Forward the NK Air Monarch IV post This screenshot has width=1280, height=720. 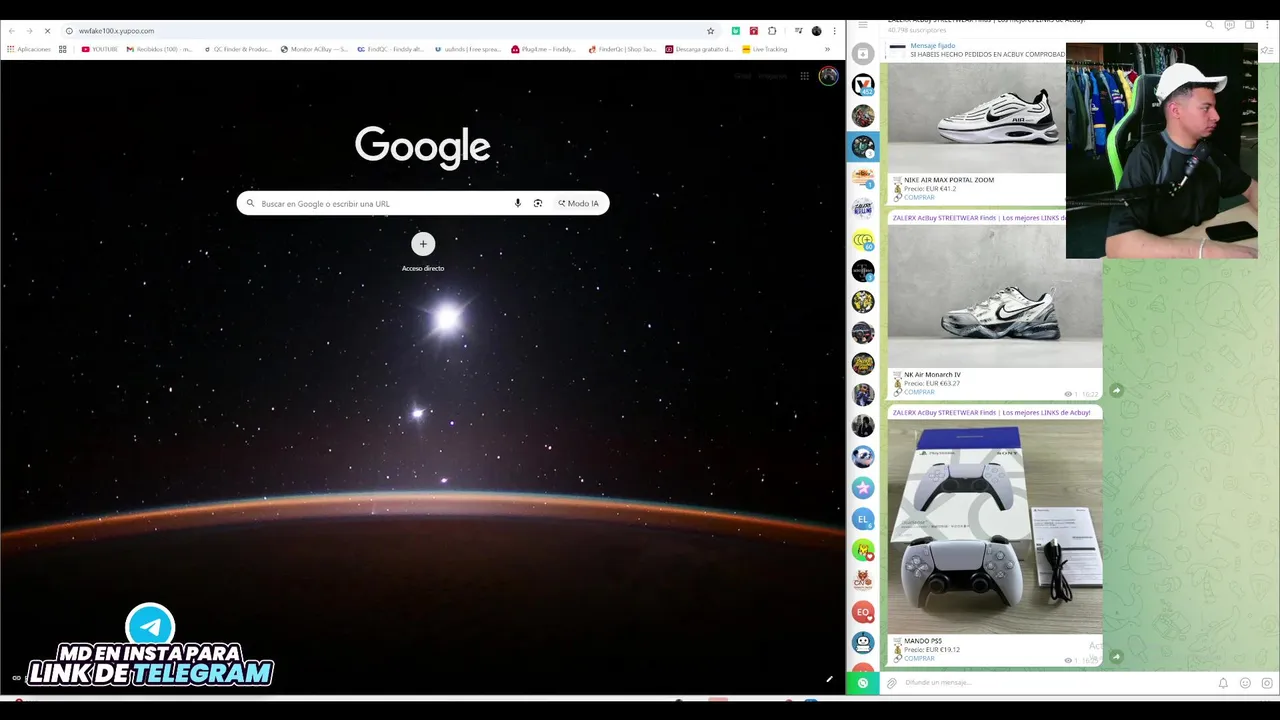click(1116, 391)
